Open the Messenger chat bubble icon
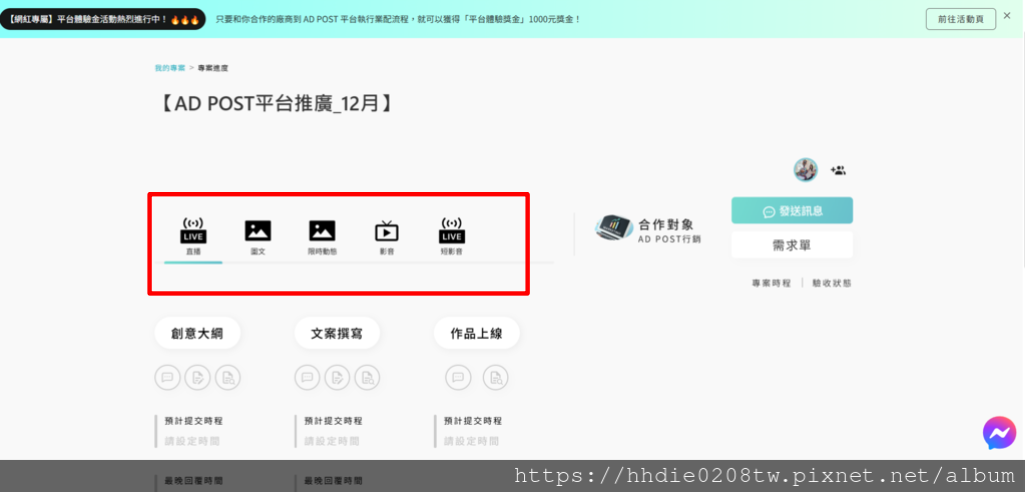 tap(999, 433)
